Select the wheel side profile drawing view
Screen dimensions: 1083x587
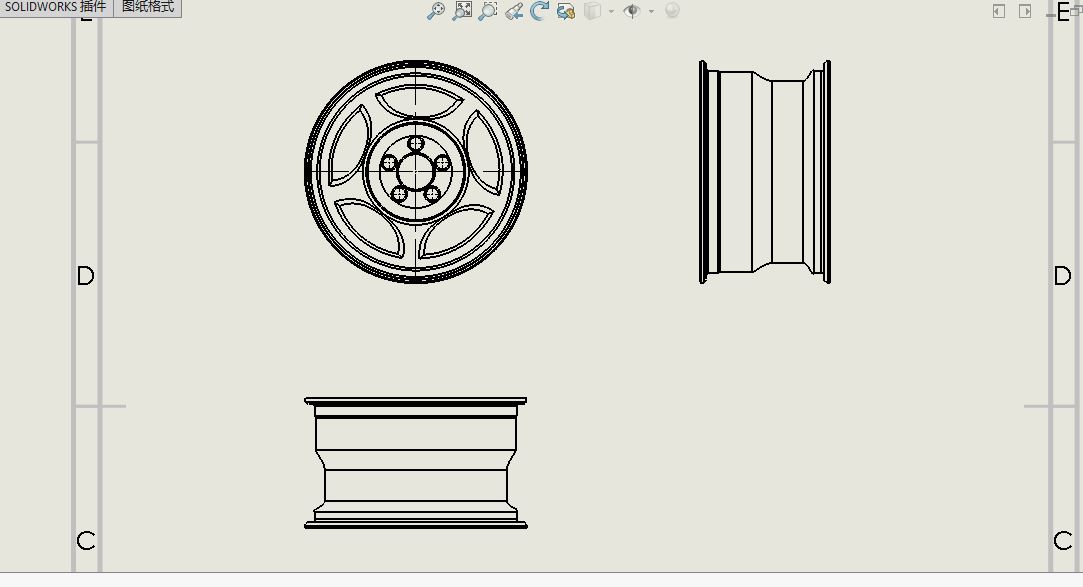(765, 172)
